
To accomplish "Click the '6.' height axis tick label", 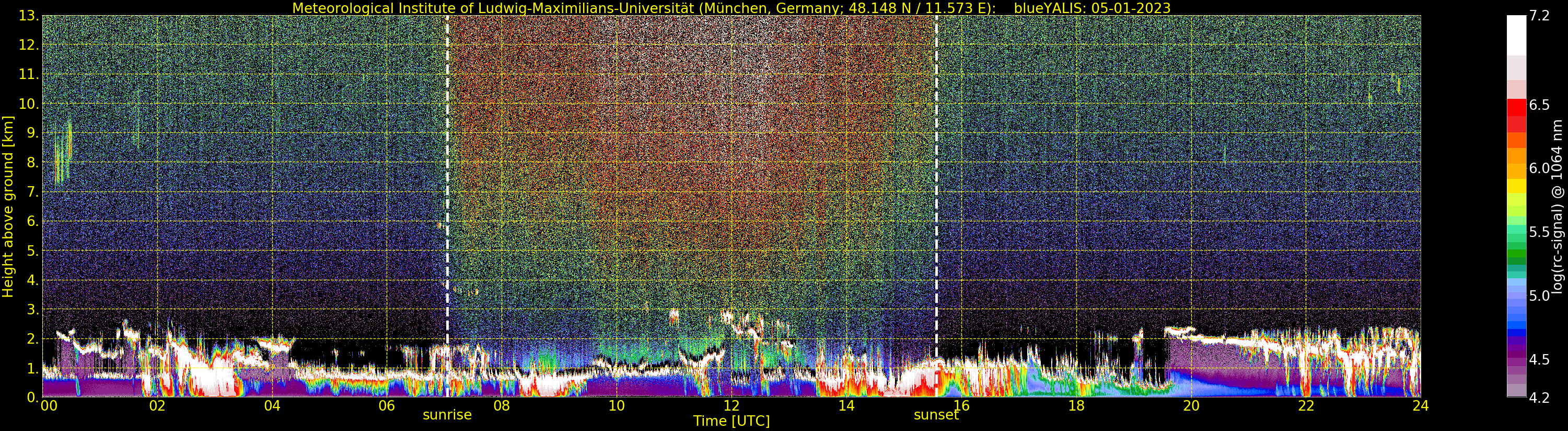I will click(x=32, y=222).
